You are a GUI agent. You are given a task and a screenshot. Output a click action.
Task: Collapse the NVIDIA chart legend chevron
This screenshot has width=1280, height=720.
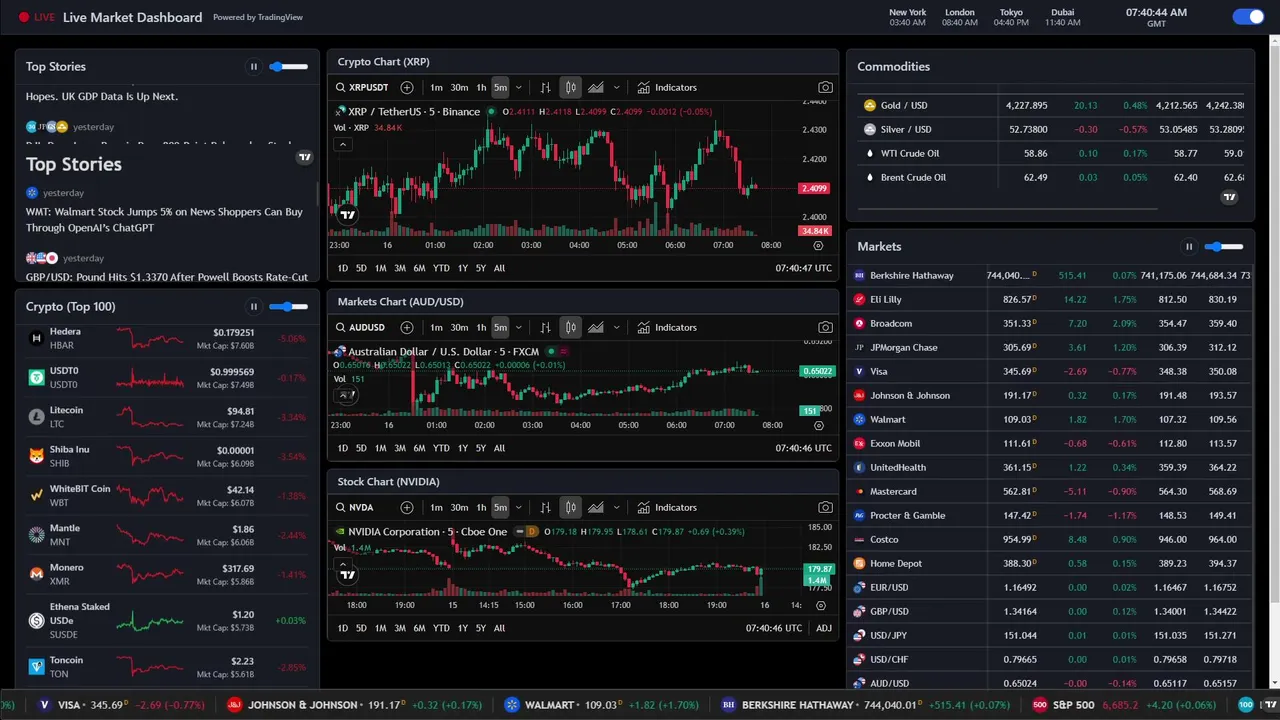(342, 564)
